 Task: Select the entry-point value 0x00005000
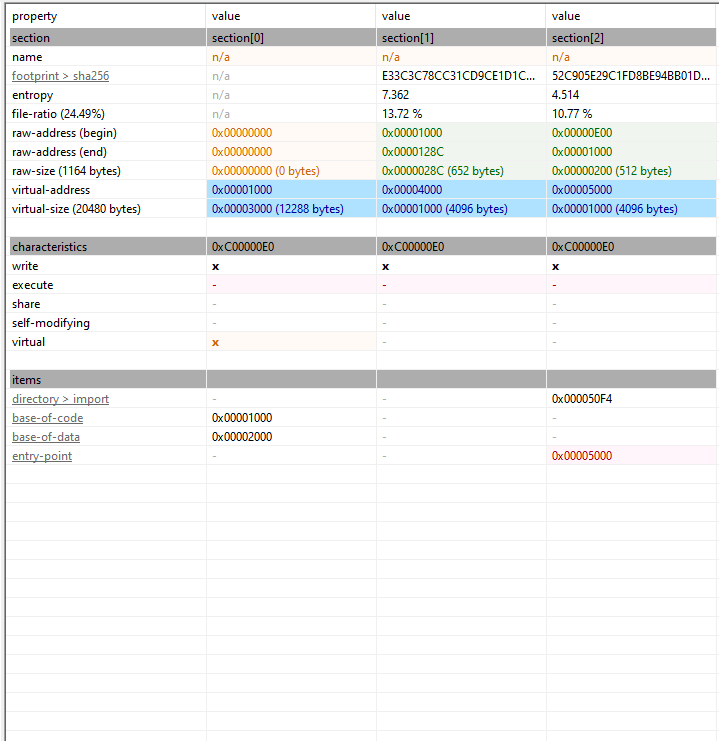[582, 456]
